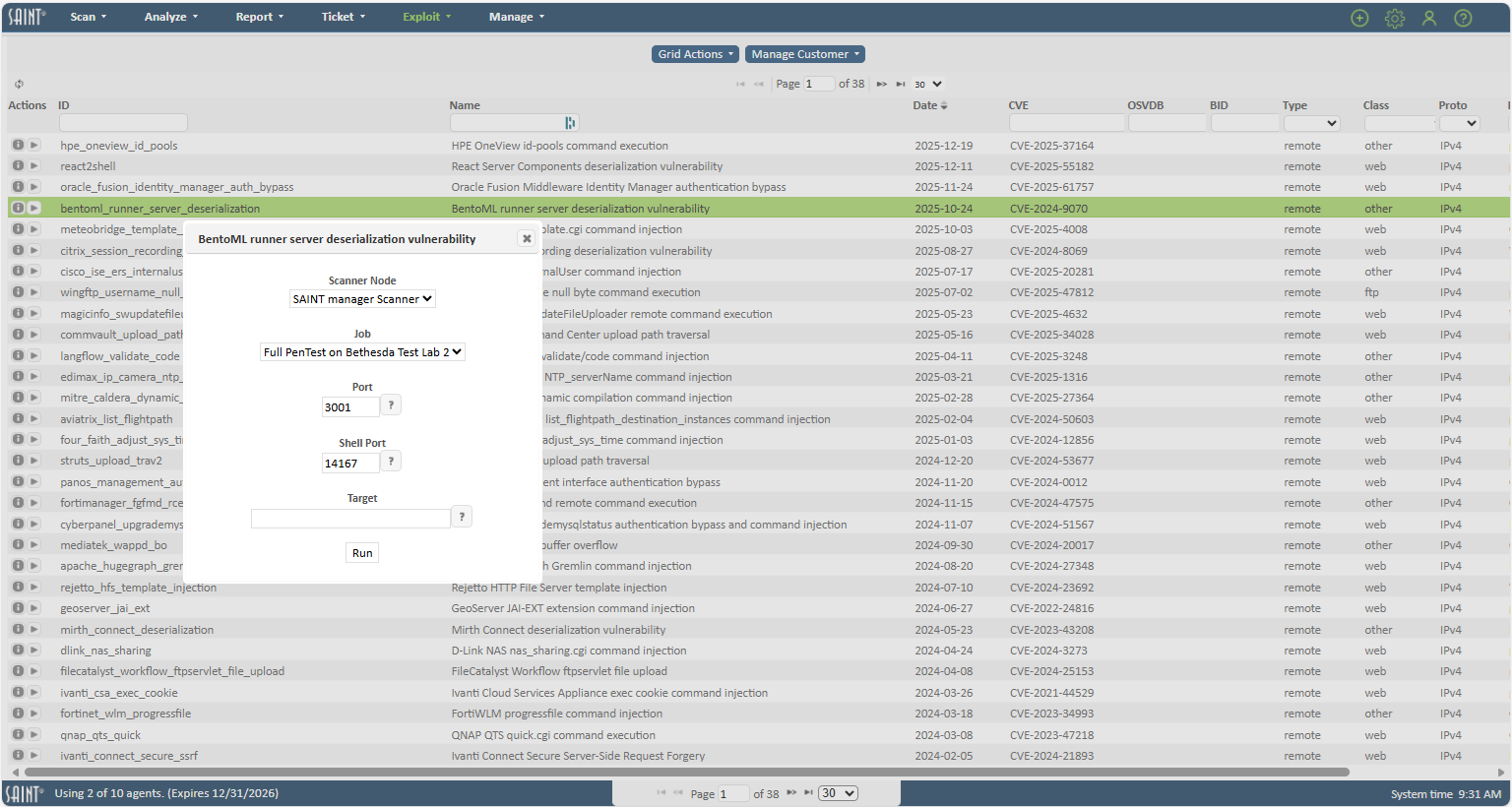The height and width of the screenshot is (807, 1512).
Task: Click the user account icon
Action: point(1429,18)
